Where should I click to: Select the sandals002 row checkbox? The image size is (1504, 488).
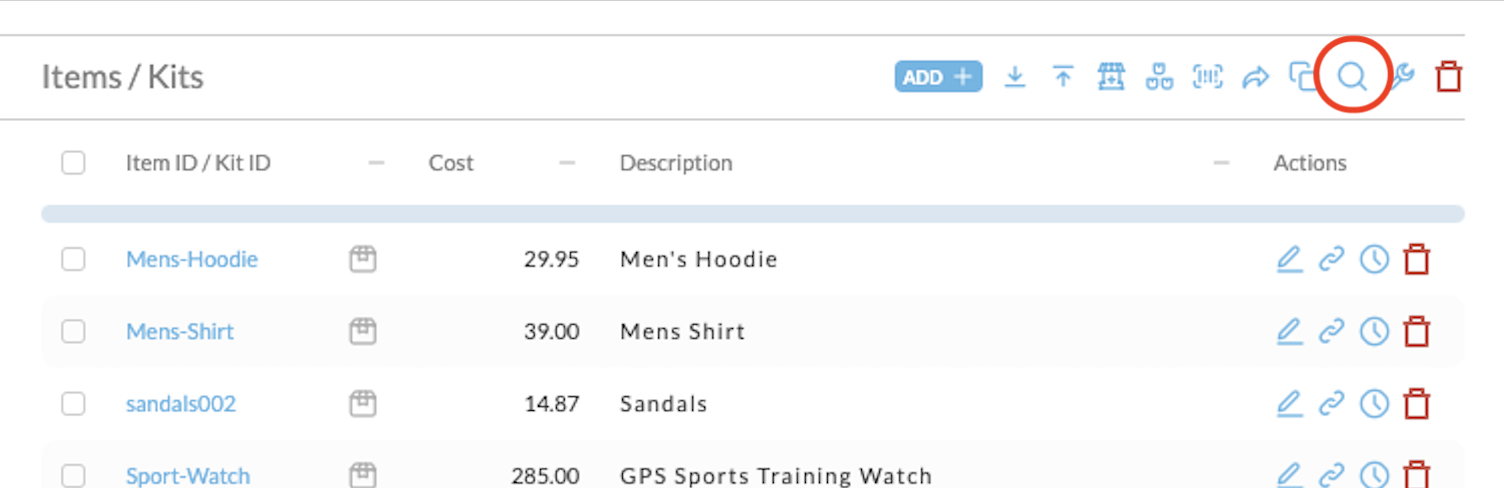coord(73,404)
